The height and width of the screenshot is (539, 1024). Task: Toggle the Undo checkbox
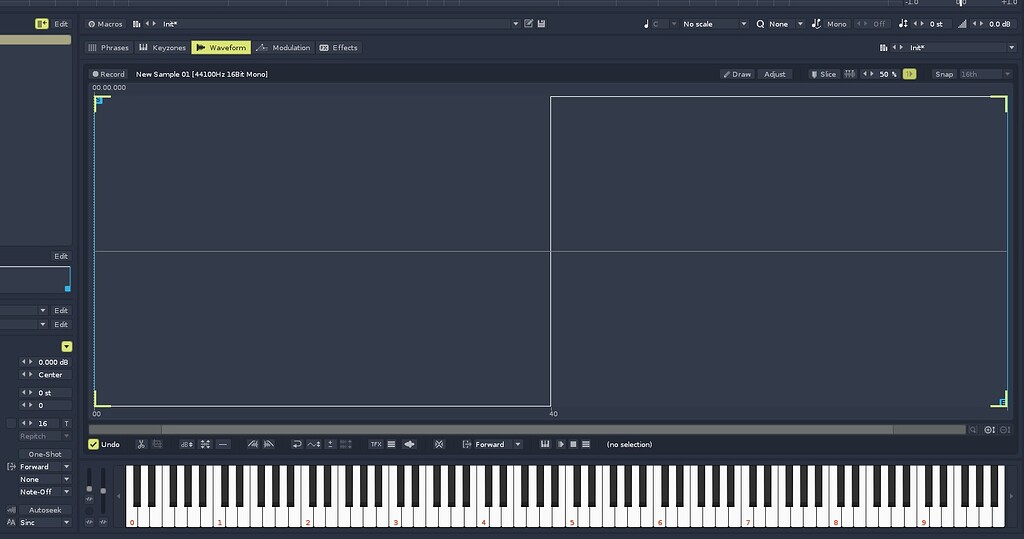(x=93, y=444)
